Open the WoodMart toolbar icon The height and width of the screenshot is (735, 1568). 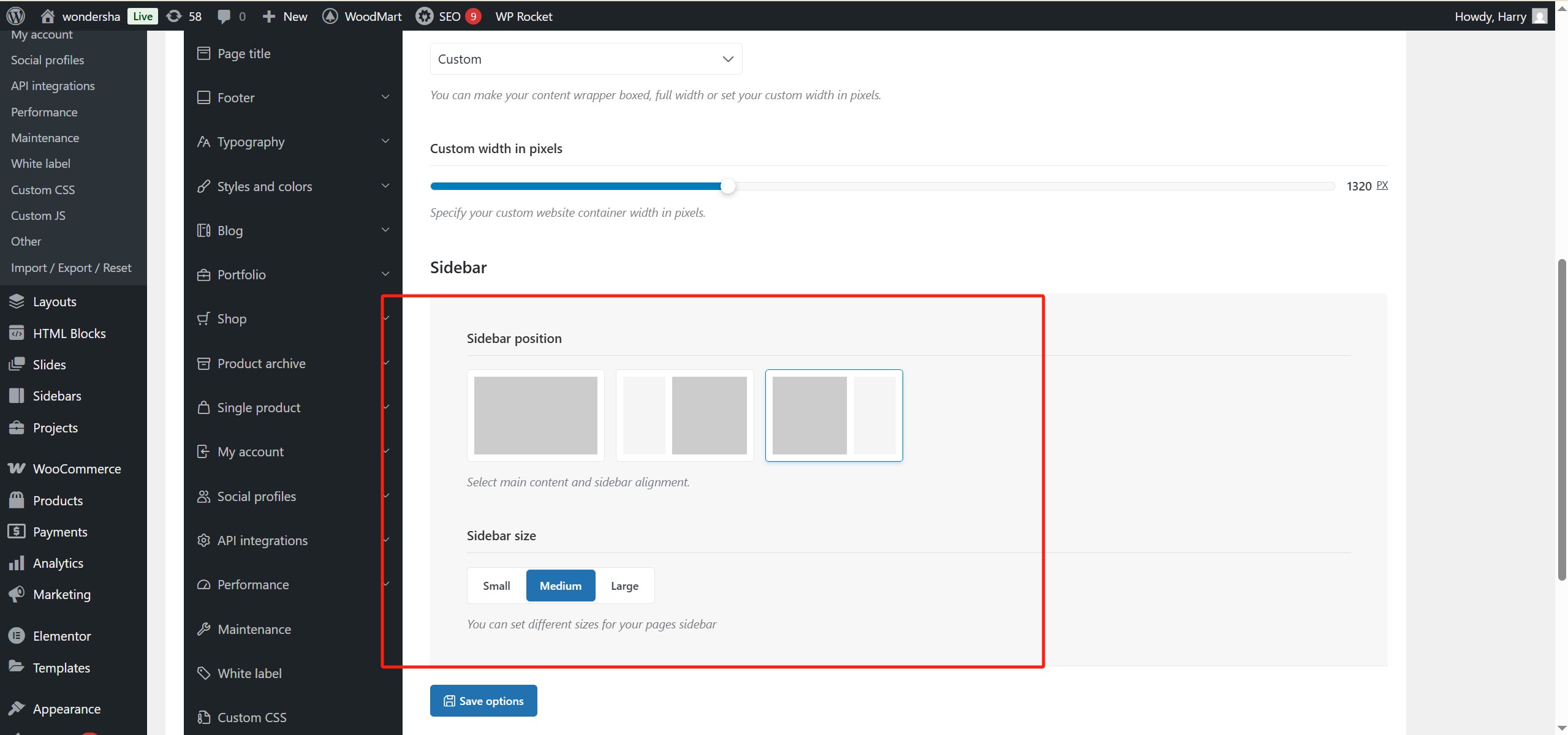click(330, 16)
